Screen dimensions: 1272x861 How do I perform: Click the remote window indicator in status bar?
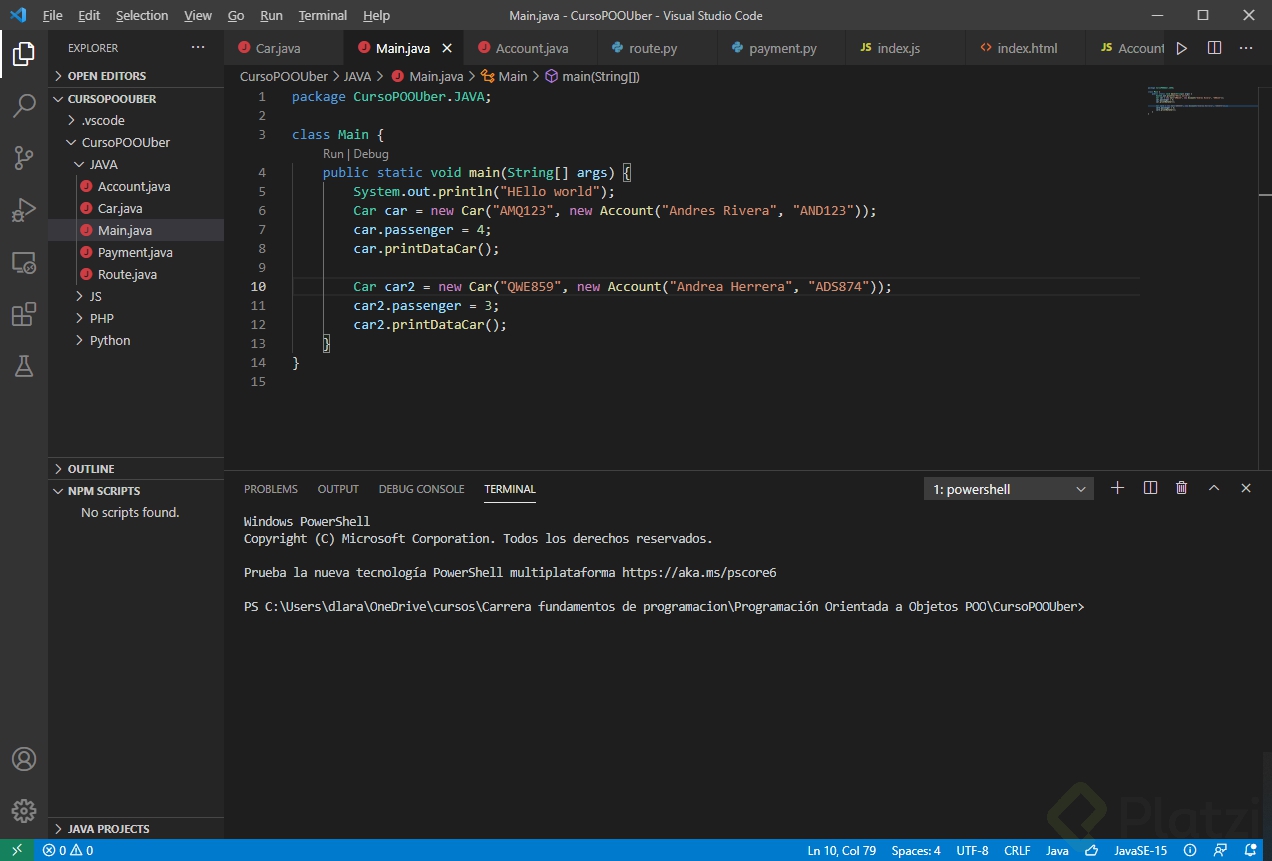tap(17, 851)
